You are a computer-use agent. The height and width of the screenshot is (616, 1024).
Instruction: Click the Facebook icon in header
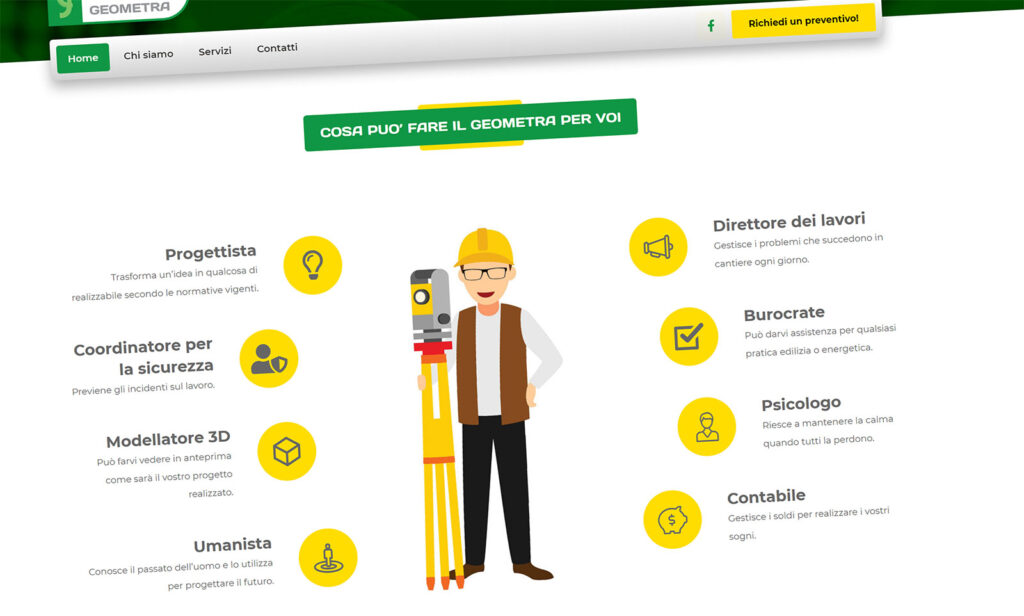711,25
